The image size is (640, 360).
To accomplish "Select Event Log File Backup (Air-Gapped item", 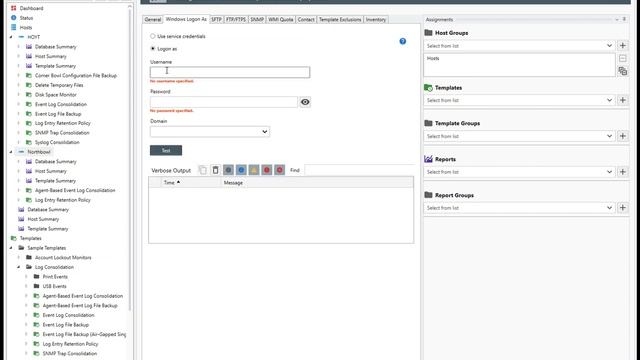I will click(84, 334).
